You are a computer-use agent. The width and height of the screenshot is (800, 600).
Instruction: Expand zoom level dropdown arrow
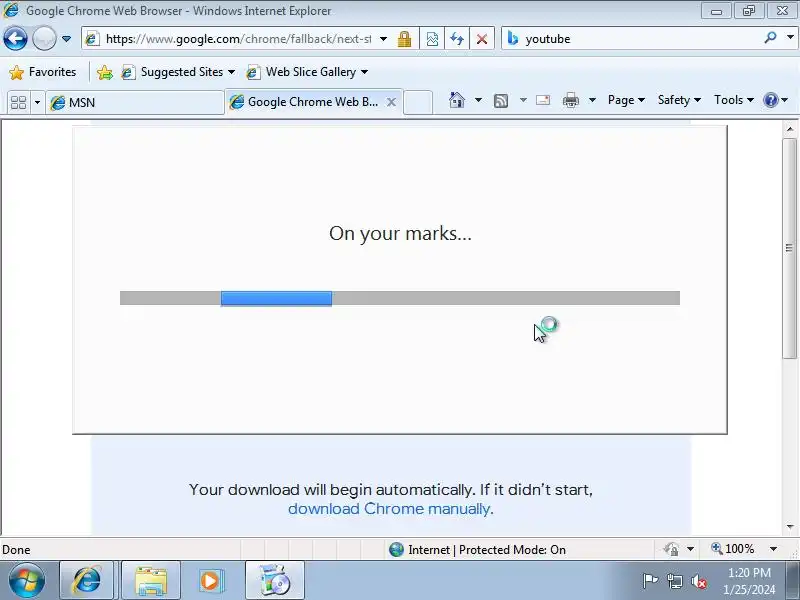tap(773, 549)
